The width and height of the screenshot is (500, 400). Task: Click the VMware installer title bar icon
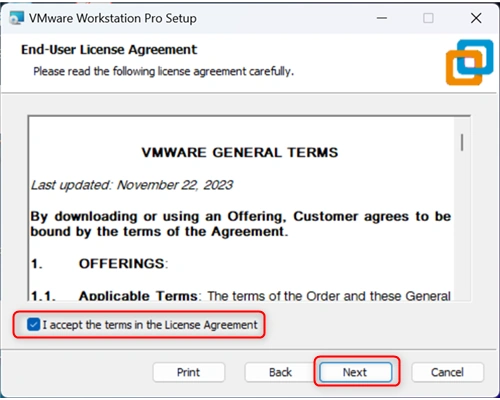tap(17, 18)
